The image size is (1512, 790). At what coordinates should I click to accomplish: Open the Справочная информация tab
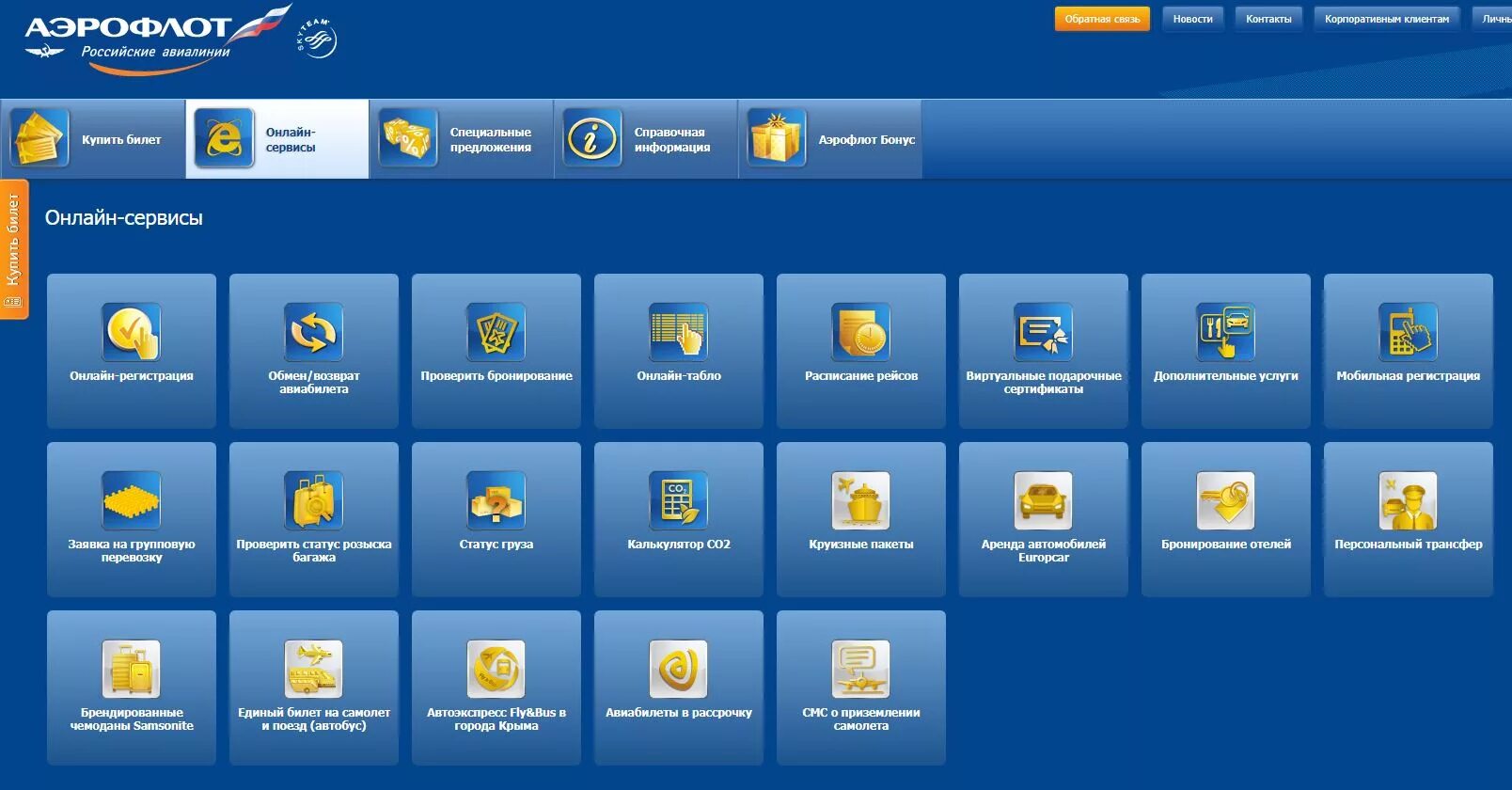[x=646, y=139]
